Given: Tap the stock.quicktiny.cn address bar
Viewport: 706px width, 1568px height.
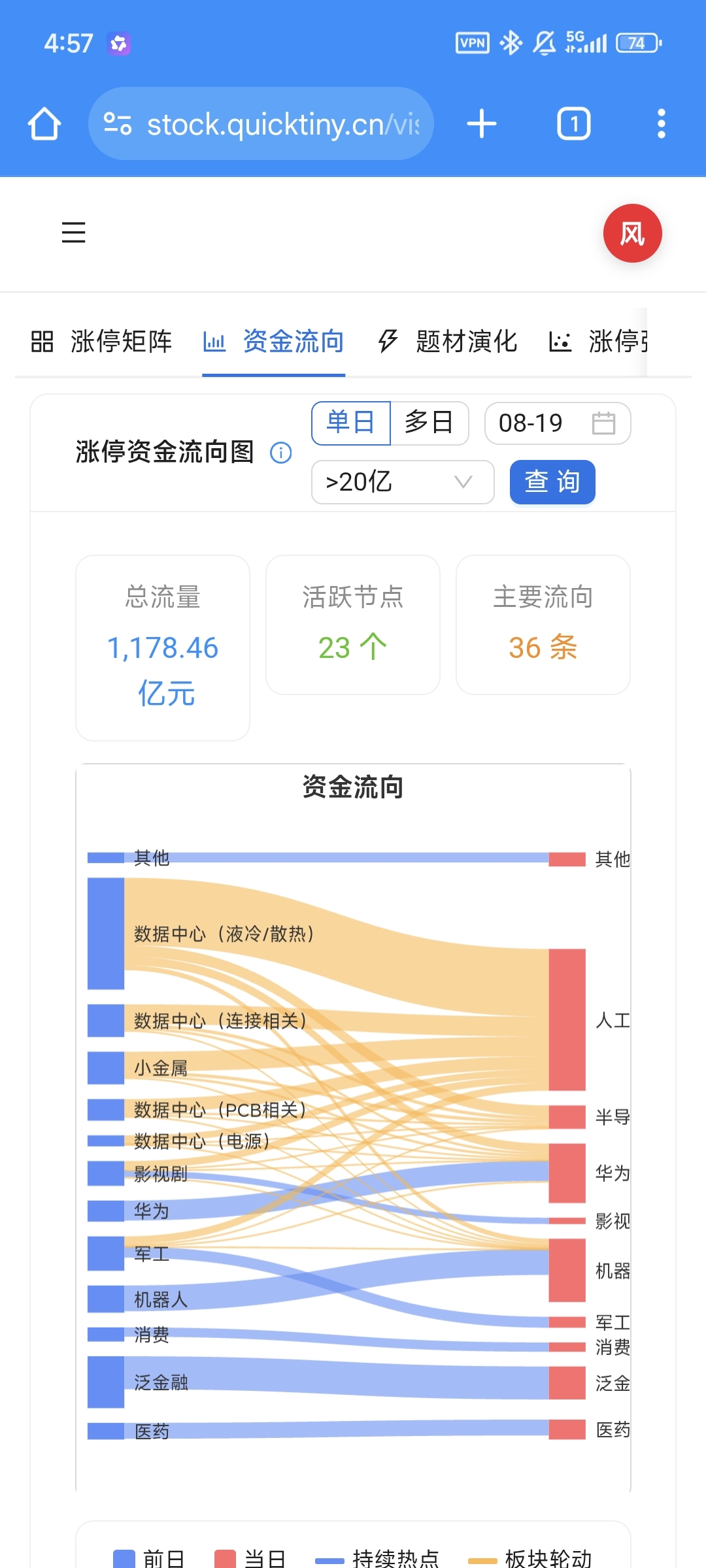Looking at the screenshot, I should 261,123.
